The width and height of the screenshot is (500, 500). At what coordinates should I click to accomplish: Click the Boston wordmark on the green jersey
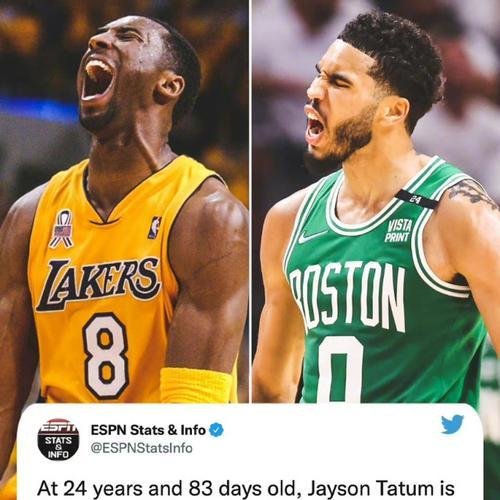pyautogui.click(x=348, y=297)
